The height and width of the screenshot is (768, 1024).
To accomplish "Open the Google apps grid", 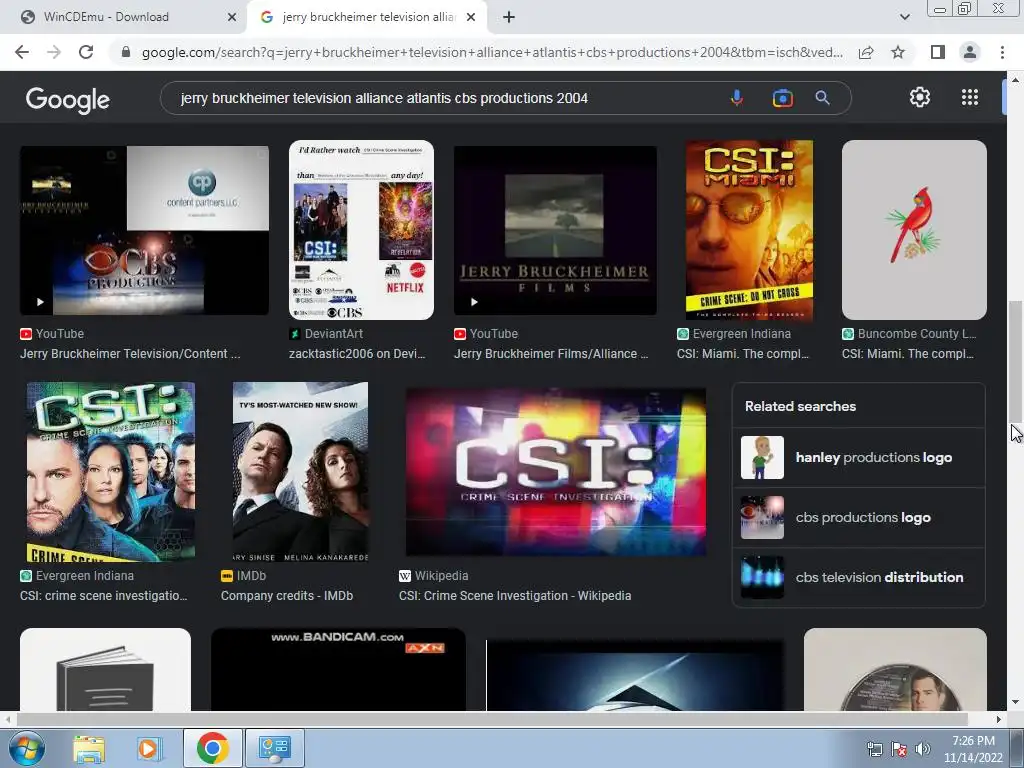I will tap(970, 97).
